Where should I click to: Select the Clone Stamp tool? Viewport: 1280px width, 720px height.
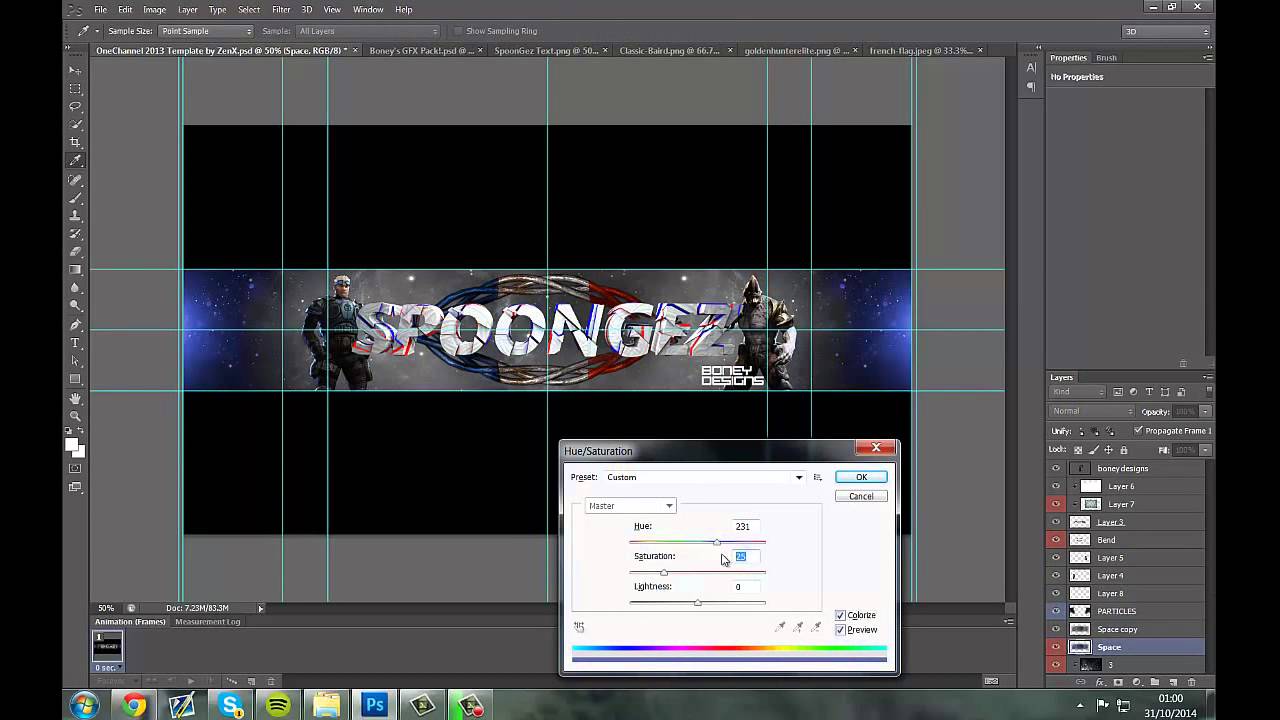(75, 216)
